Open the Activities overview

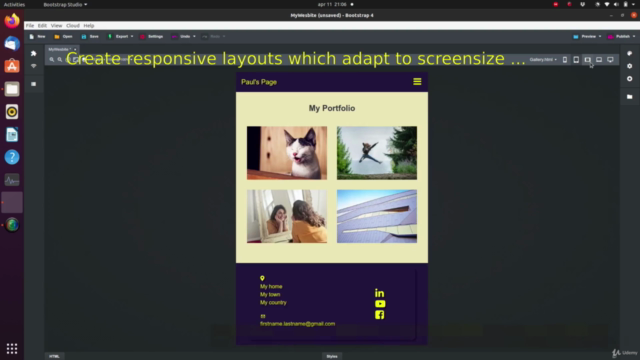(14, 4)
